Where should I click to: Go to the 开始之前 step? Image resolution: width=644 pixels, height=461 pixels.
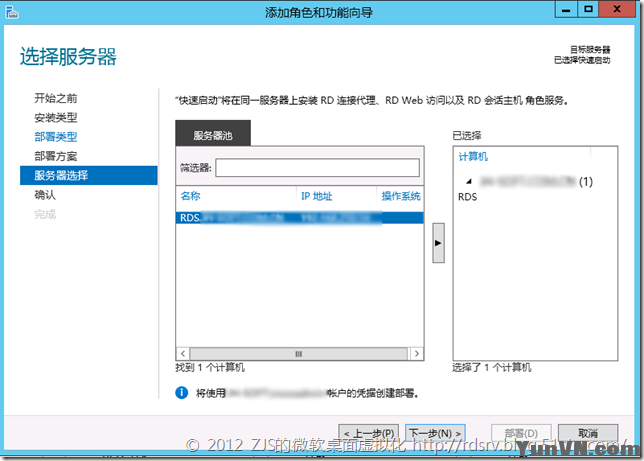click(x=56, y=98)
